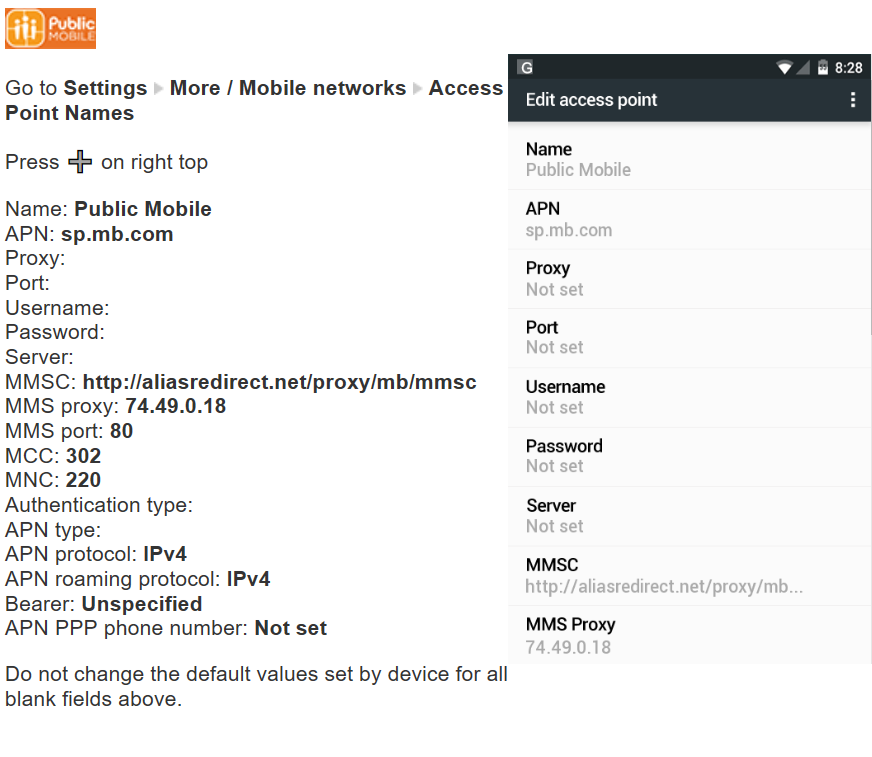Tap the Password setting row
Image resolution: width=872 pixels, height=757 pixels.
pyautogui.click(x=689, y=456)
